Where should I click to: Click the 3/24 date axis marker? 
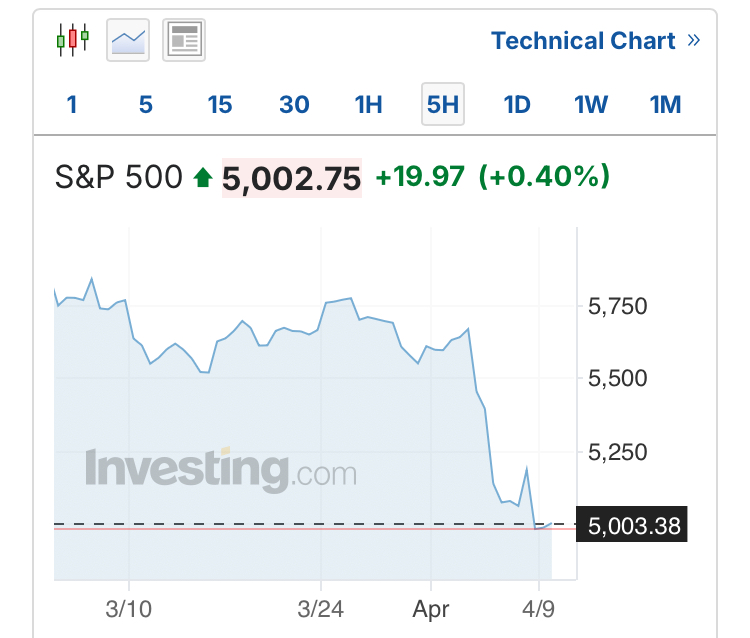pyautogui.click(x=320, y=609)
